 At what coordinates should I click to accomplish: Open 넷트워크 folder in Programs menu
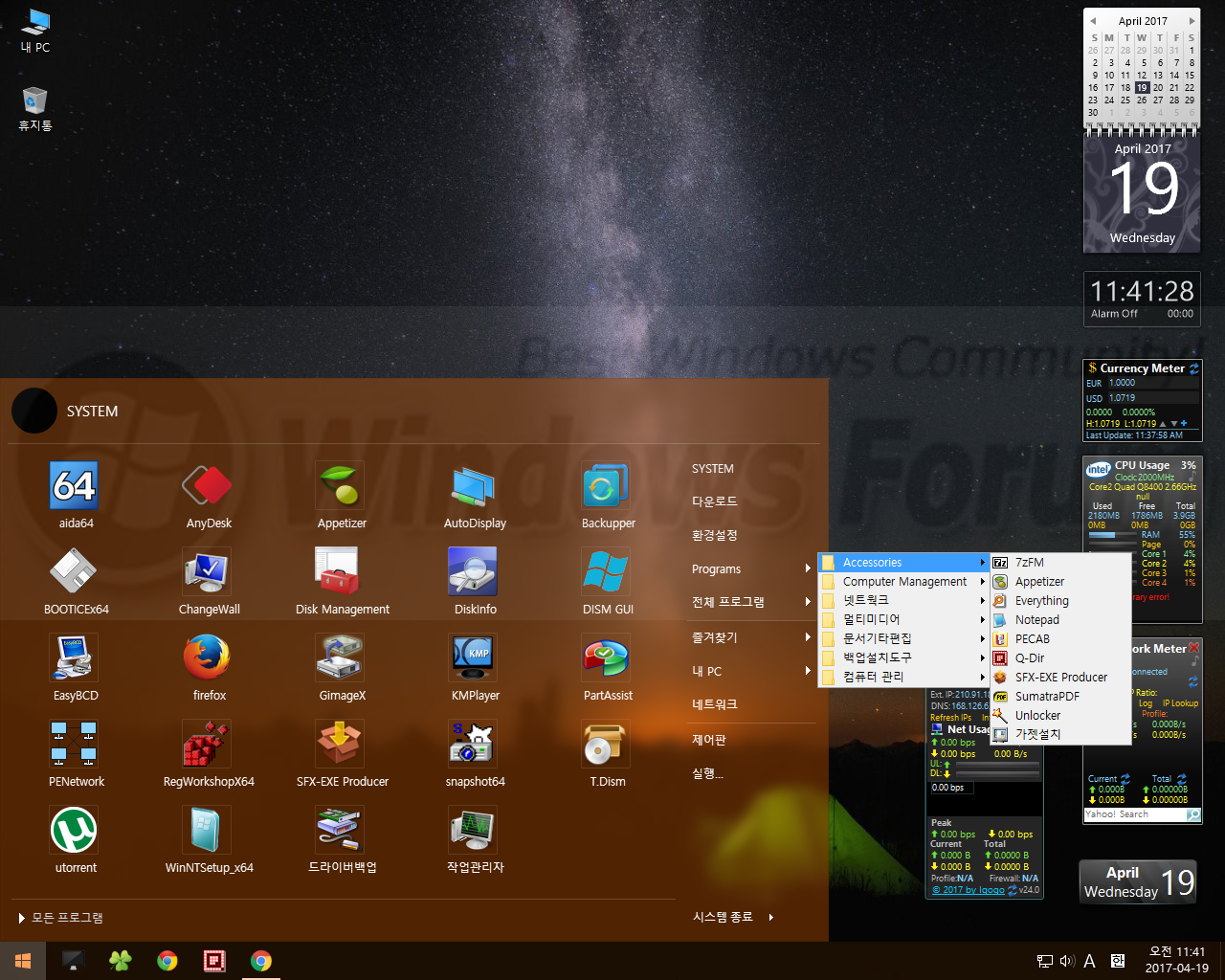point(903,601)
